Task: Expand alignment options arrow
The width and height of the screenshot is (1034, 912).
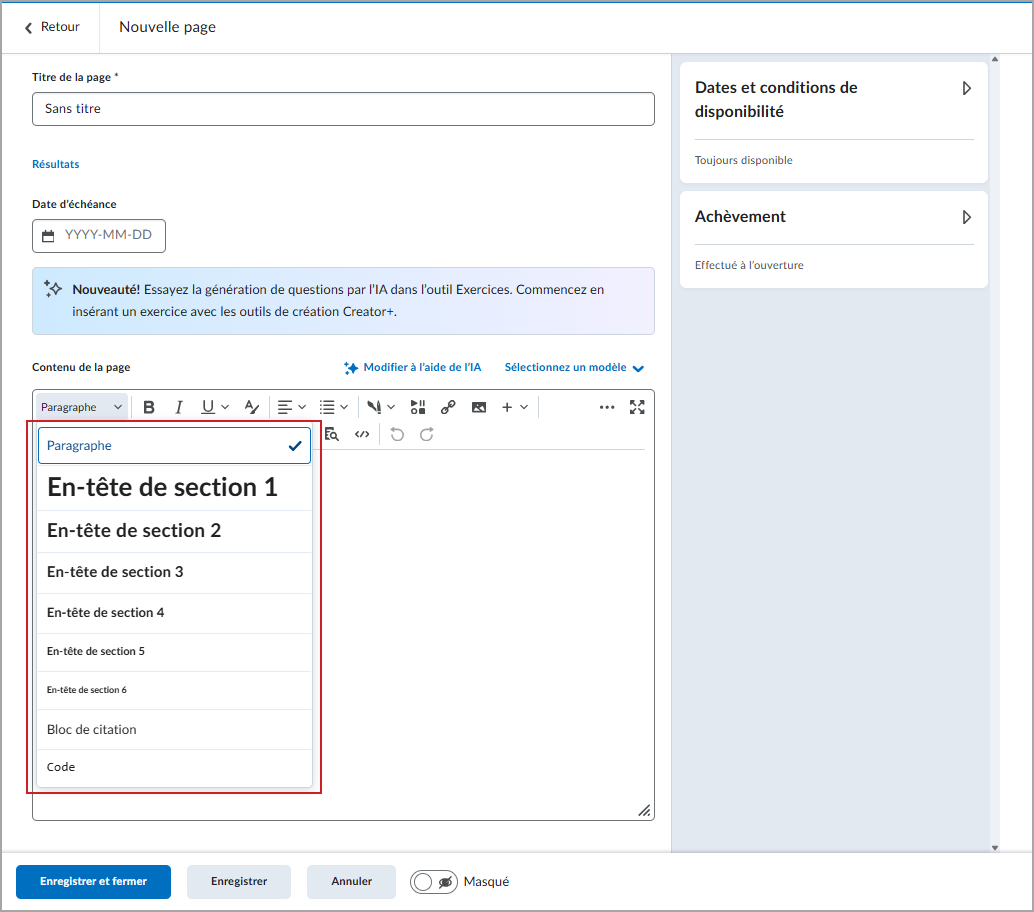Action: point(302,408)
